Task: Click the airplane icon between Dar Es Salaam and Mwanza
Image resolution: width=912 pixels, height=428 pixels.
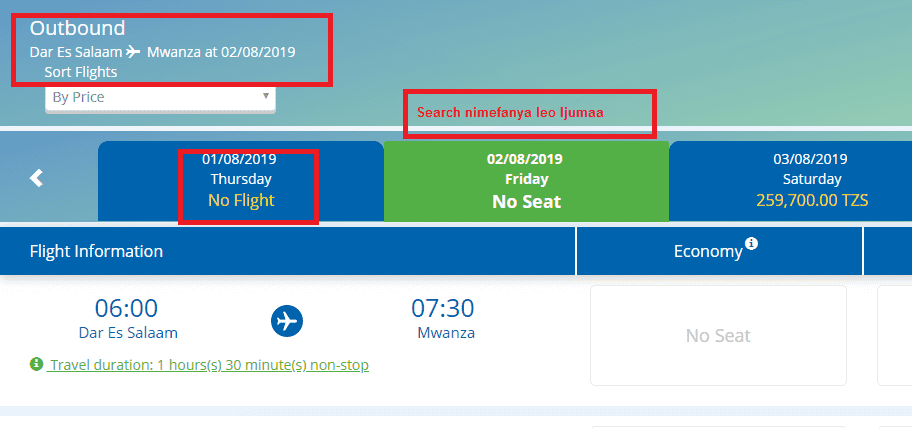Action: (x=133, y=52)
